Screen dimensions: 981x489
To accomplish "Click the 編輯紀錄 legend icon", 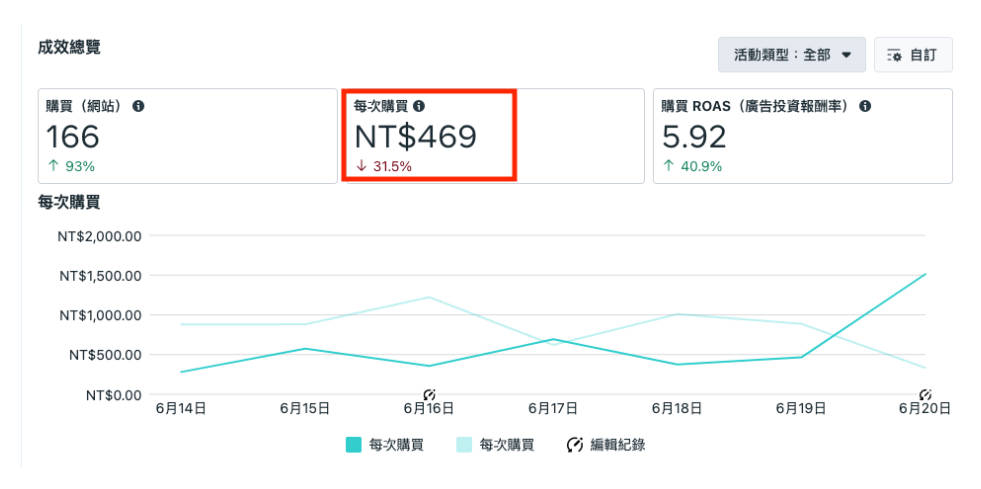I will [x=574, y=445].
